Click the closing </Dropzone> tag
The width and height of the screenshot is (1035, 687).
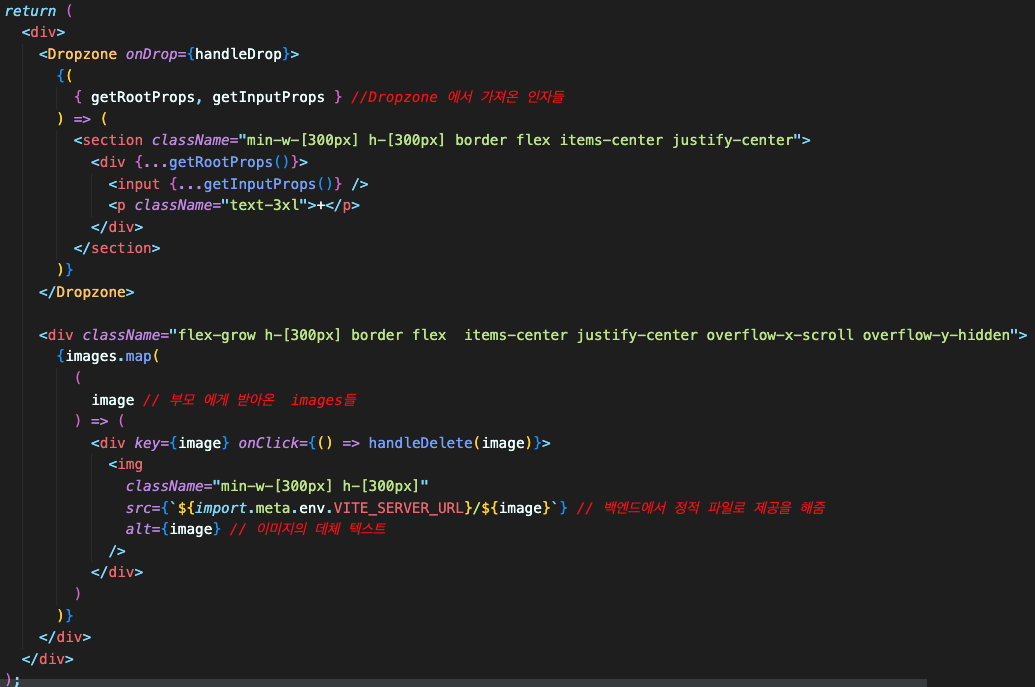pos(86,292)
